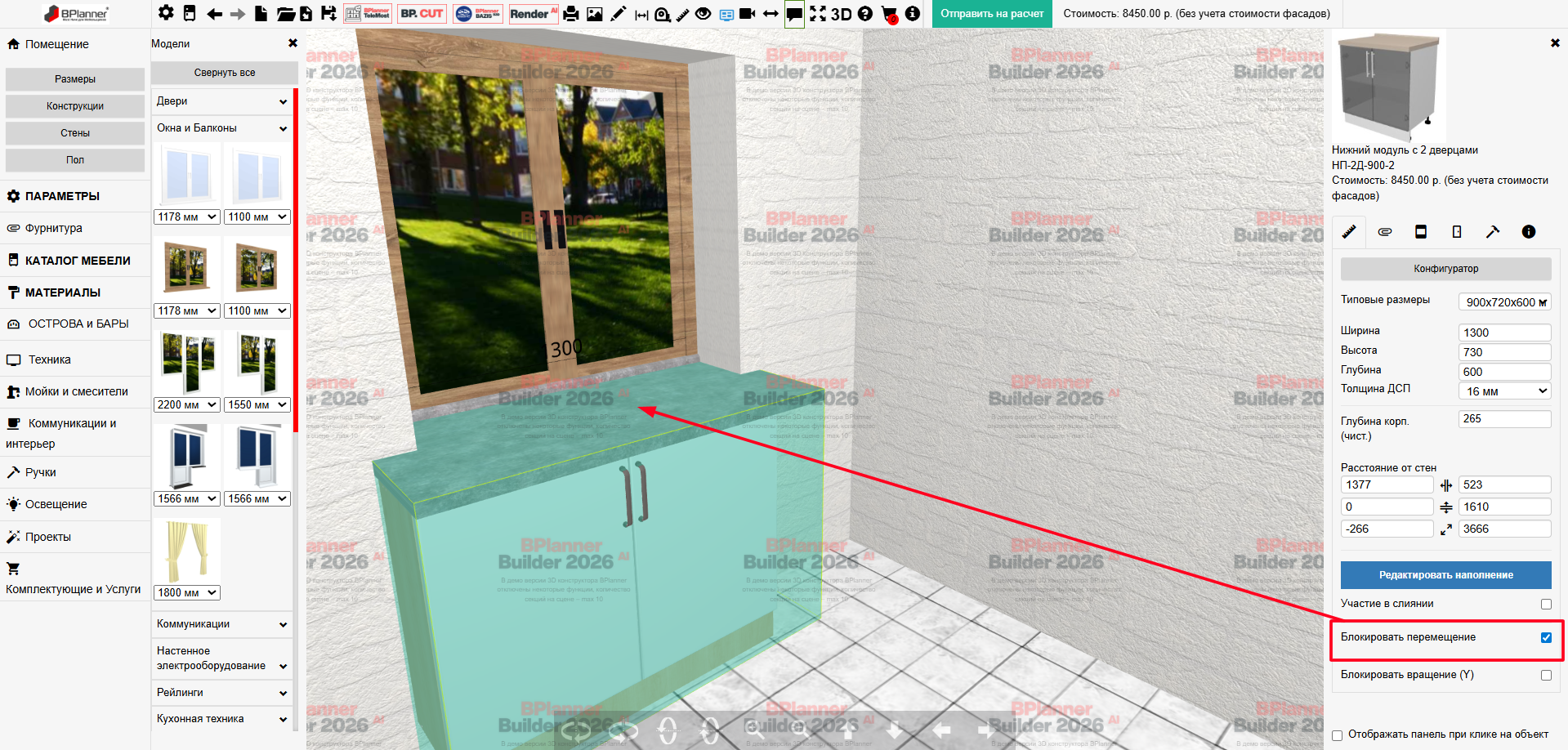The image size is (1568, 750).
Task: Open the Типовые размеры dropdown
Action: (x=1505, y=302)
